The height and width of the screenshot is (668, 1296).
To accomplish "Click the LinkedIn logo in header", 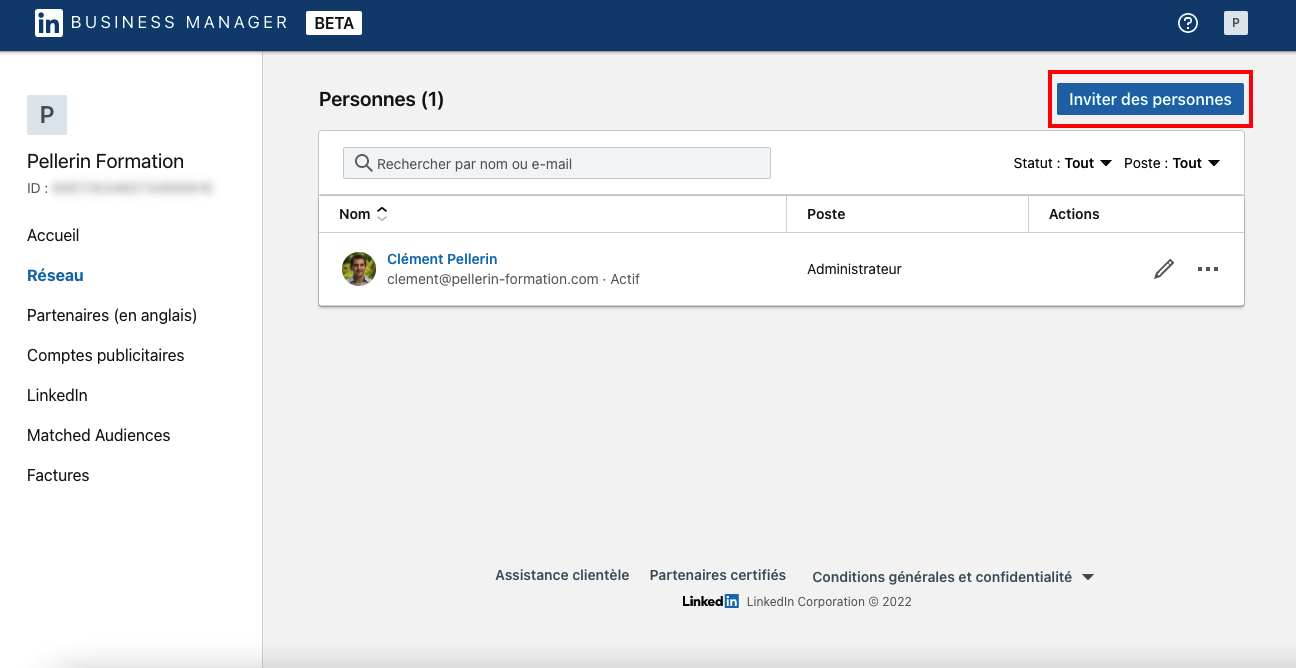I will pos(48,23).
